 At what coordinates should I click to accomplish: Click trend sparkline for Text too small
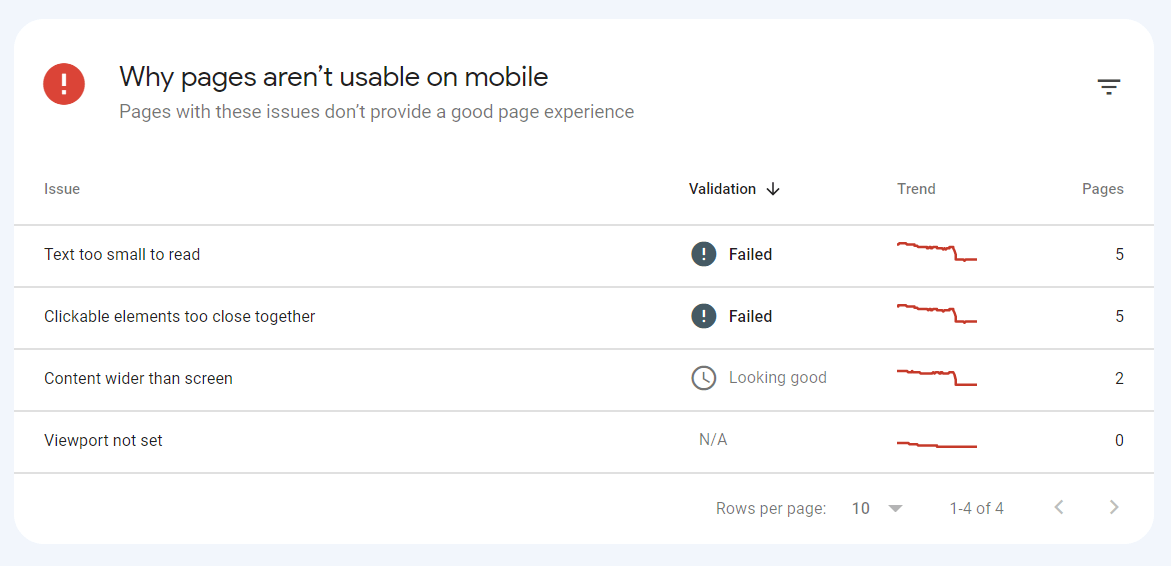pyautogui.click(x=937, y=251)
